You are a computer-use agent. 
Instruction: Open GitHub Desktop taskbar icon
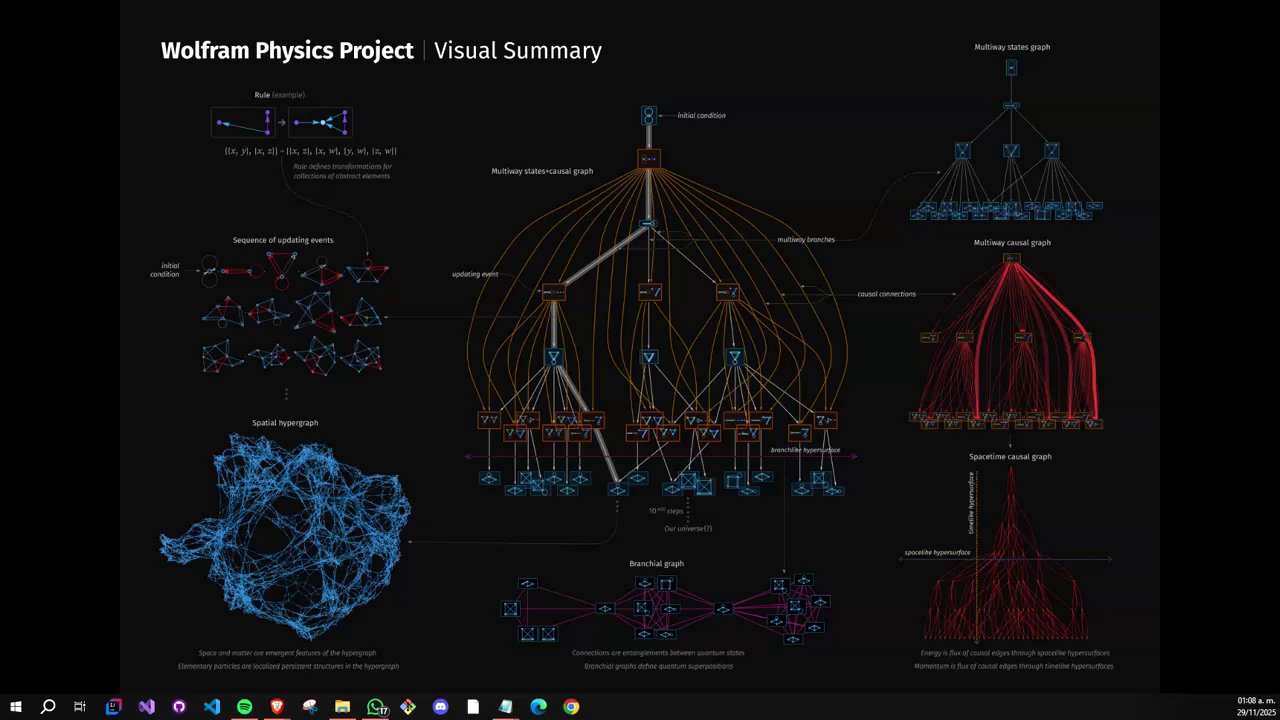pyautogui.click(x=179, y=707)
